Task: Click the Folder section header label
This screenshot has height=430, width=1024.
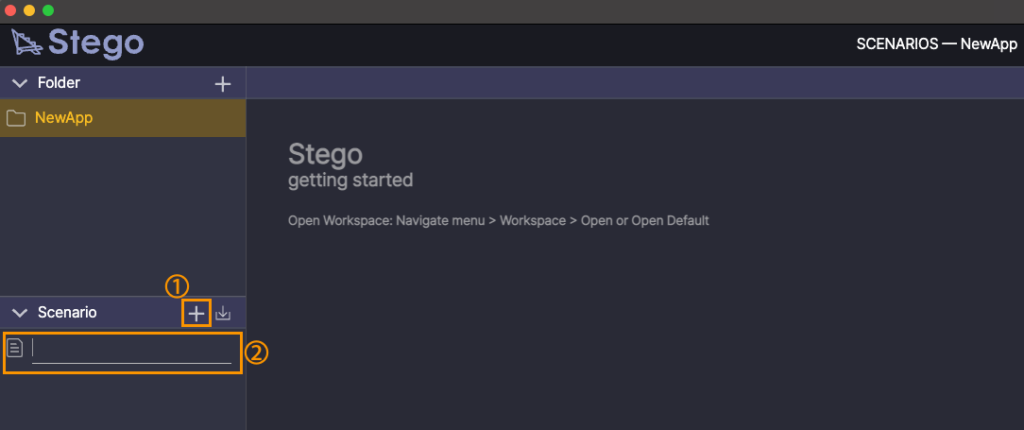Action: 59,83
